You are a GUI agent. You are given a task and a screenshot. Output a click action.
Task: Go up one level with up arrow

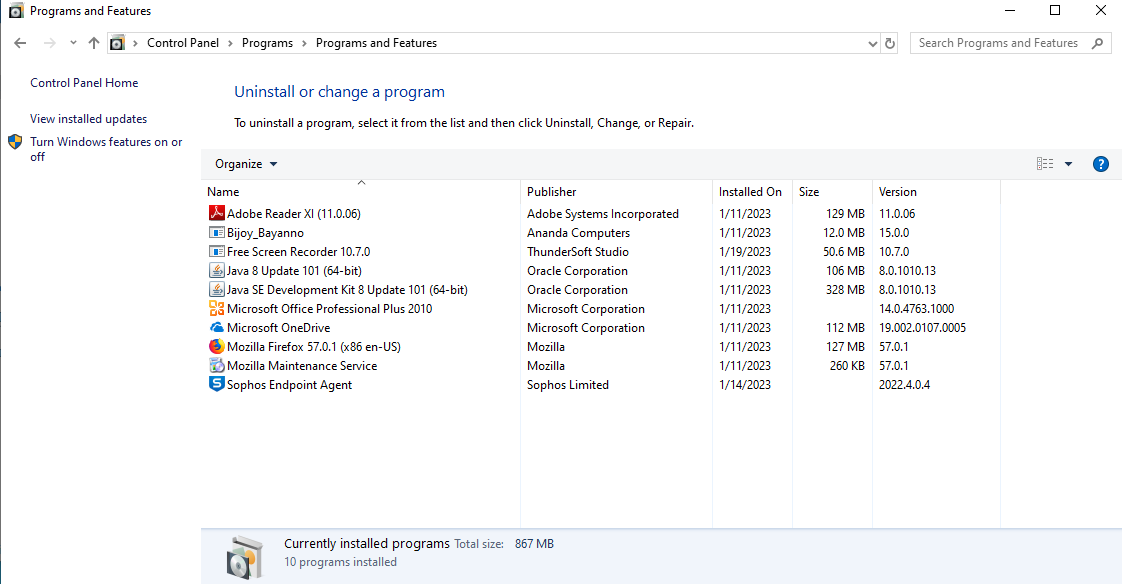point(94,43)
